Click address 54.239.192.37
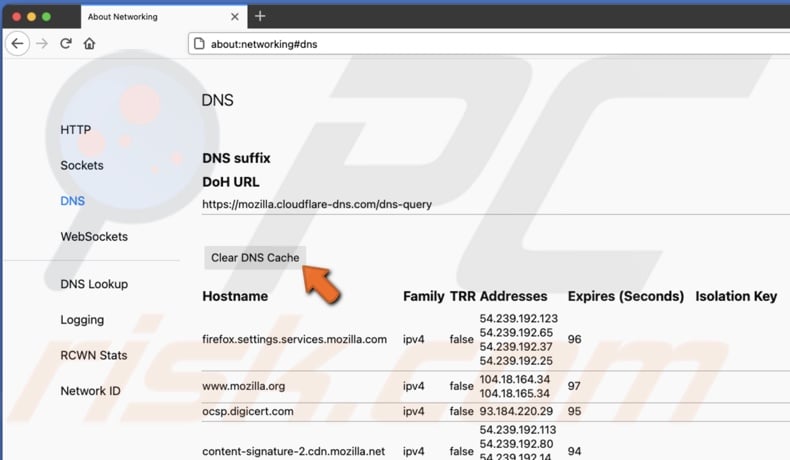Image resolution: width=790 pixels, height=460 pixels. [516, 347]
